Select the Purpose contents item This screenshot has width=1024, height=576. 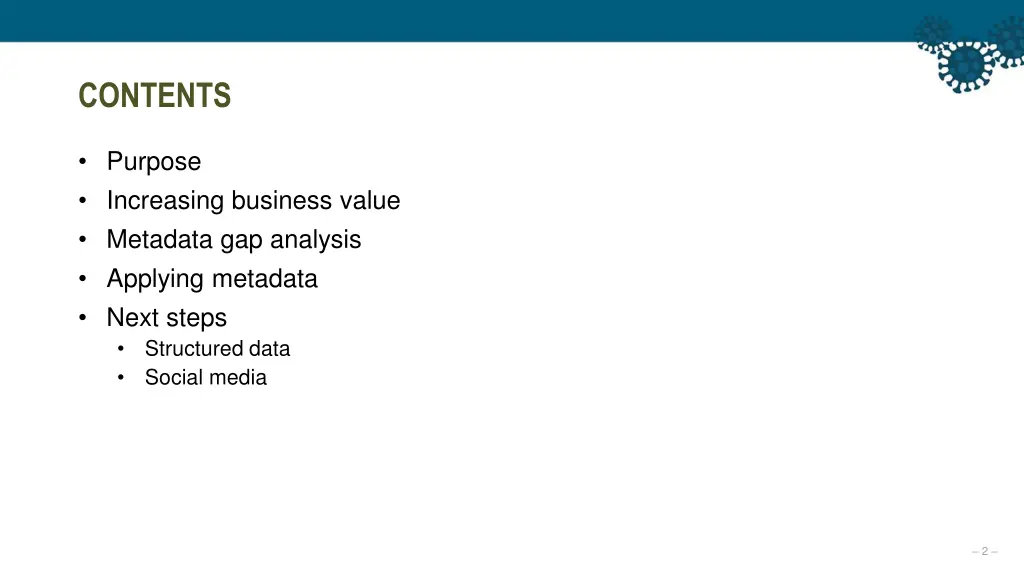click(x=154, y=162)
